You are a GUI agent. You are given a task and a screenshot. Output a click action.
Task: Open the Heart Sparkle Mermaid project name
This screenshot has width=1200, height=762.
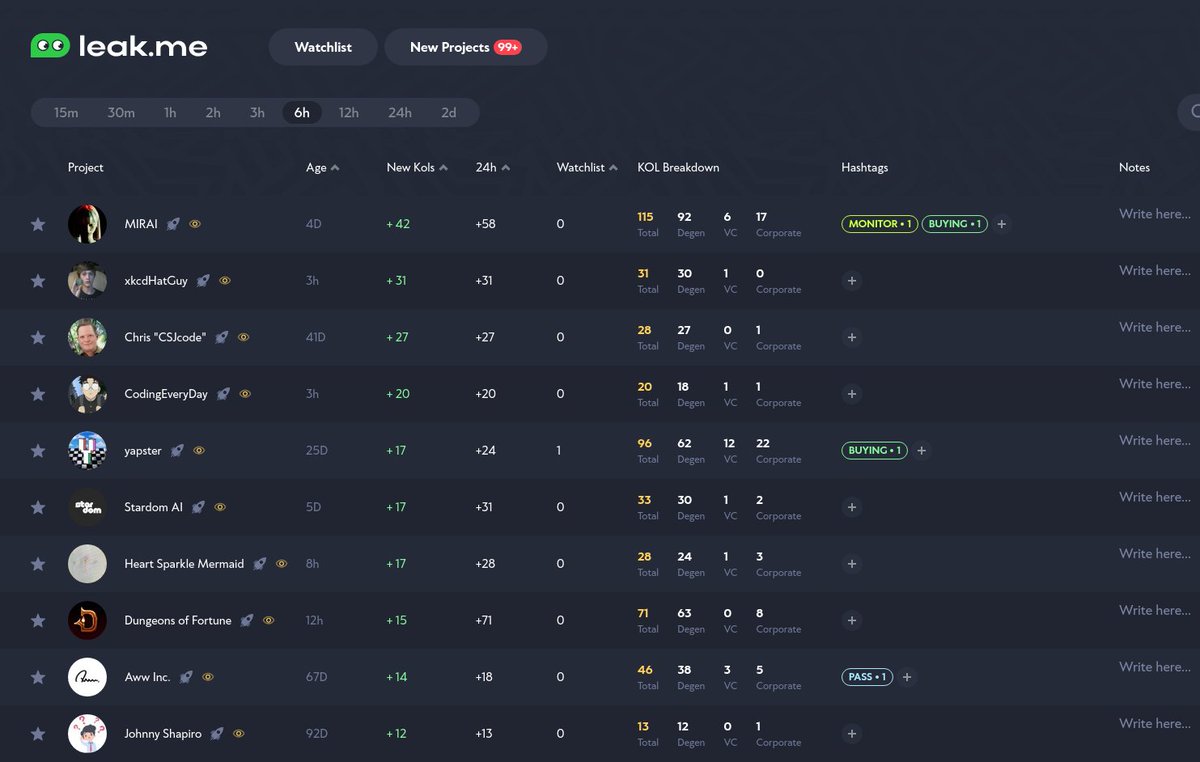point(184,564)
